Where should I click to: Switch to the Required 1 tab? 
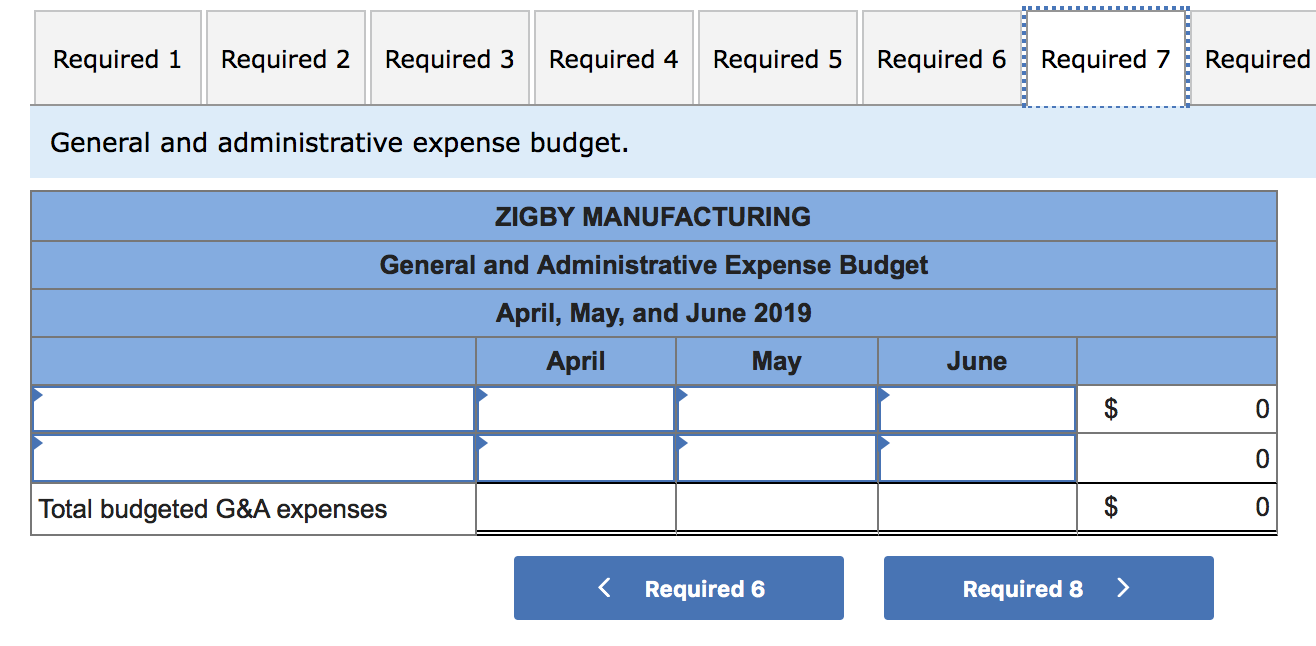pyautogui.click(x=118, y=58)
